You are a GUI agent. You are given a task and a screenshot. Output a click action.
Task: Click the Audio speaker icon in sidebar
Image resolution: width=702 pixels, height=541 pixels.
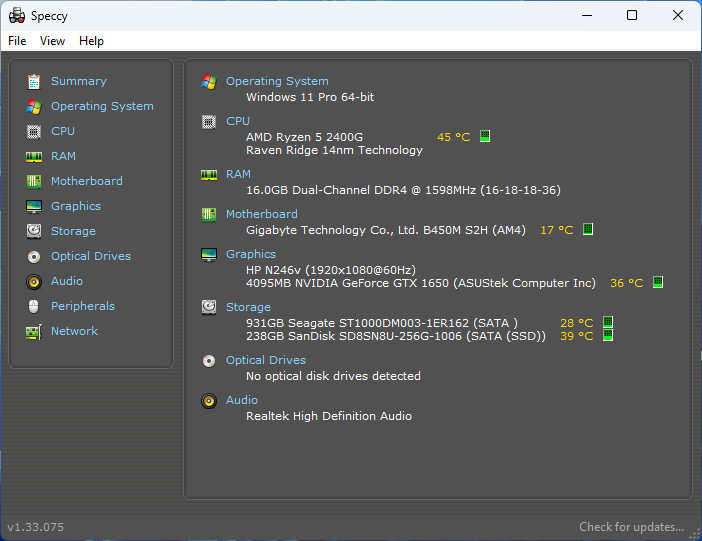[x=34, y=281]
